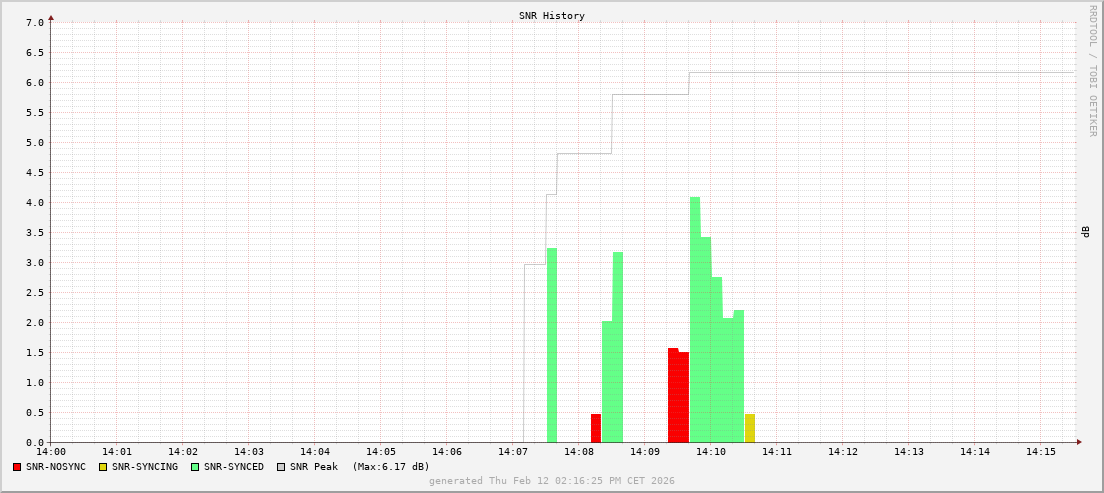This screenshot has height=493, width=1104.
Task: Click the isolated green bar after 14:07
Action: 552,345
